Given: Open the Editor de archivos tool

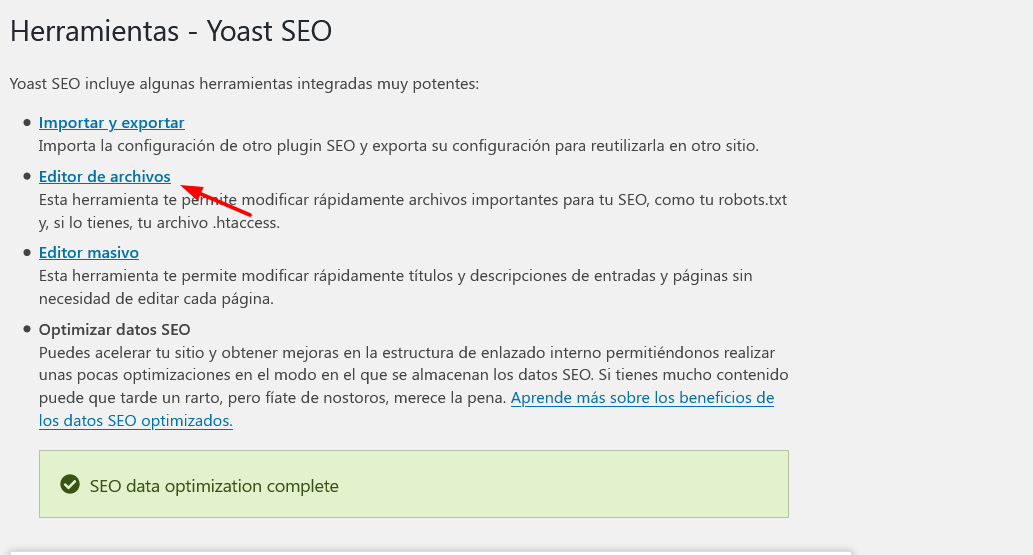Looking at the screenshot, I should point(104,177).
